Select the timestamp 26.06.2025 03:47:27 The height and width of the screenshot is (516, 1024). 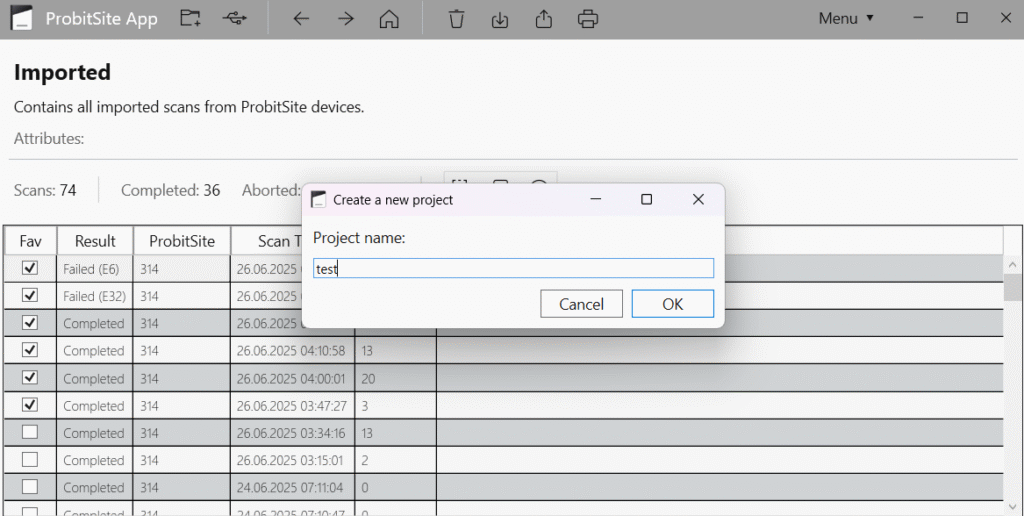(x=291, y=406)
